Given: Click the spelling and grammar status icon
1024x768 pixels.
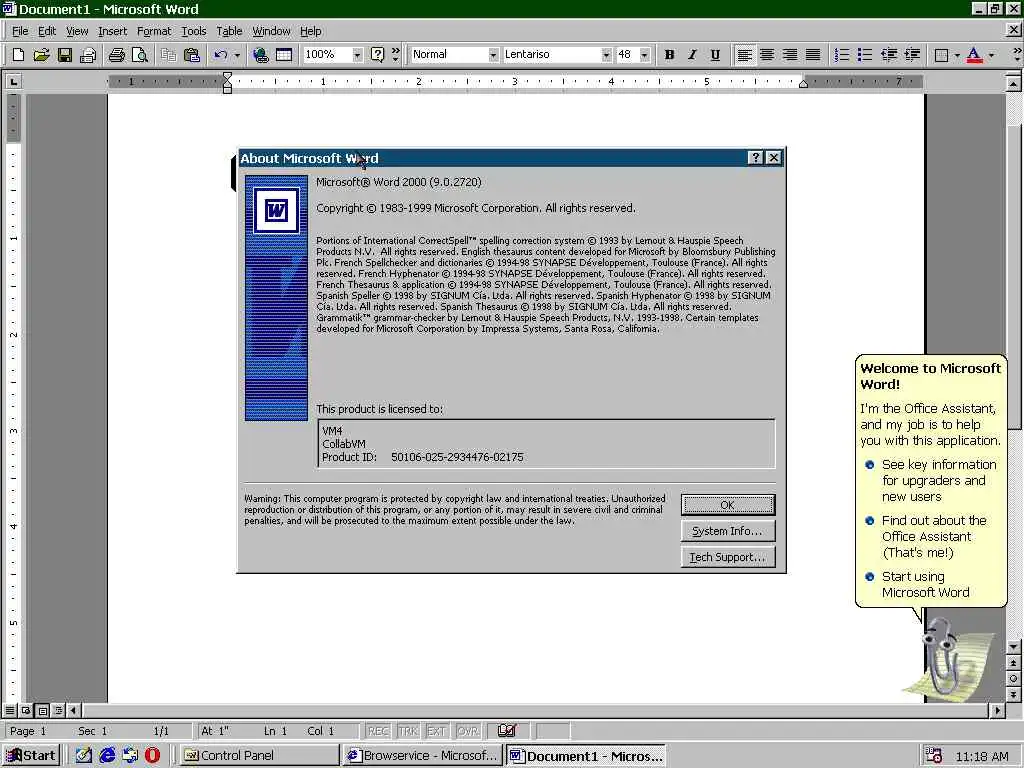Looking at the screenshot, I should tap(507, 731).
